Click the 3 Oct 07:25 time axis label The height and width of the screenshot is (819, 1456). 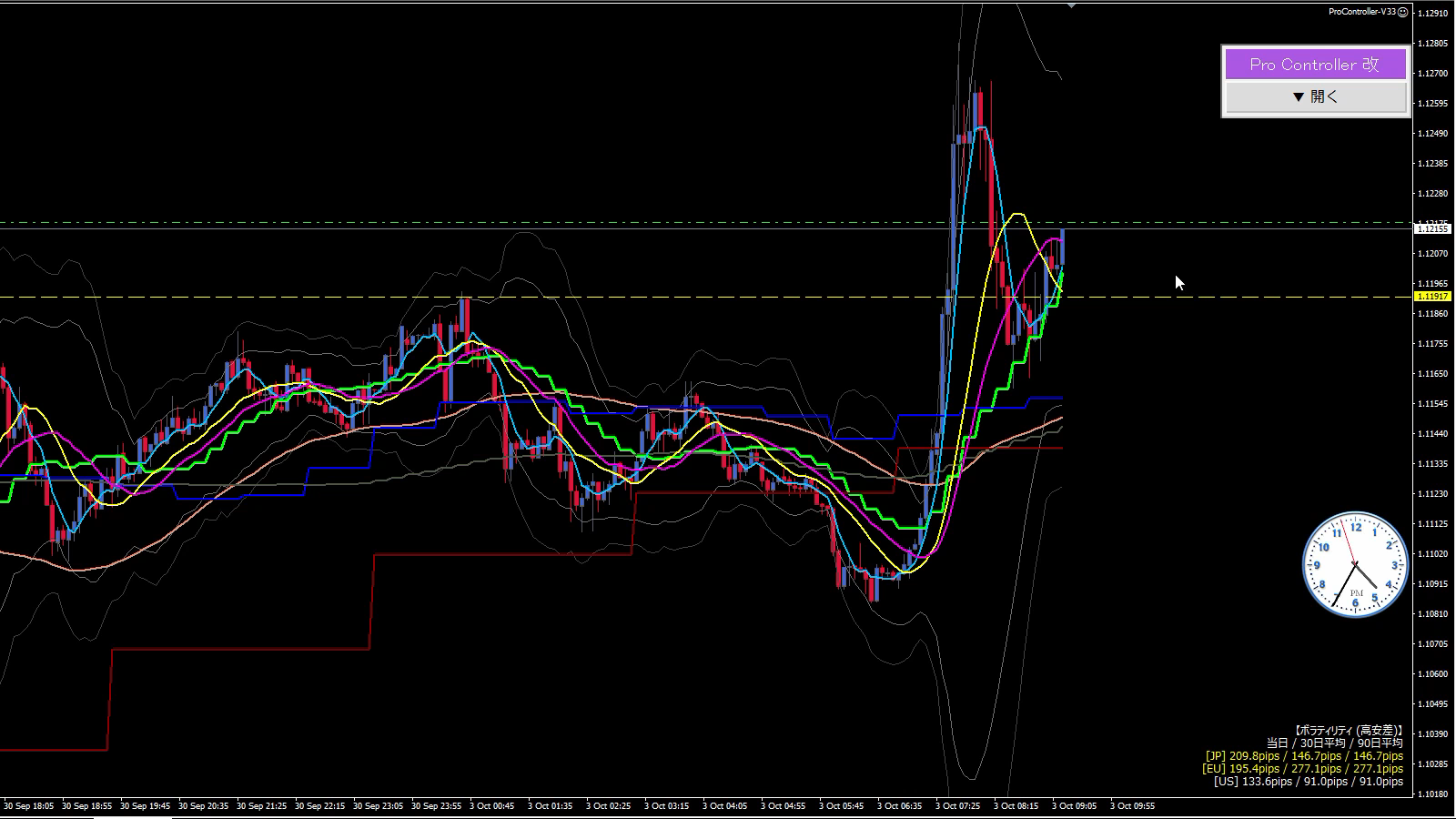[x=957, y=806]
